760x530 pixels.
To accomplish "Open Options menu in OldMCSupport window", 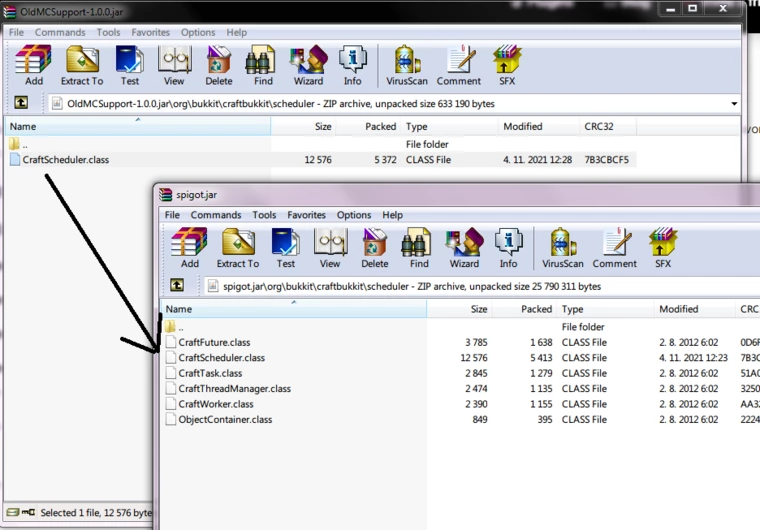I will tap(198, 32).
